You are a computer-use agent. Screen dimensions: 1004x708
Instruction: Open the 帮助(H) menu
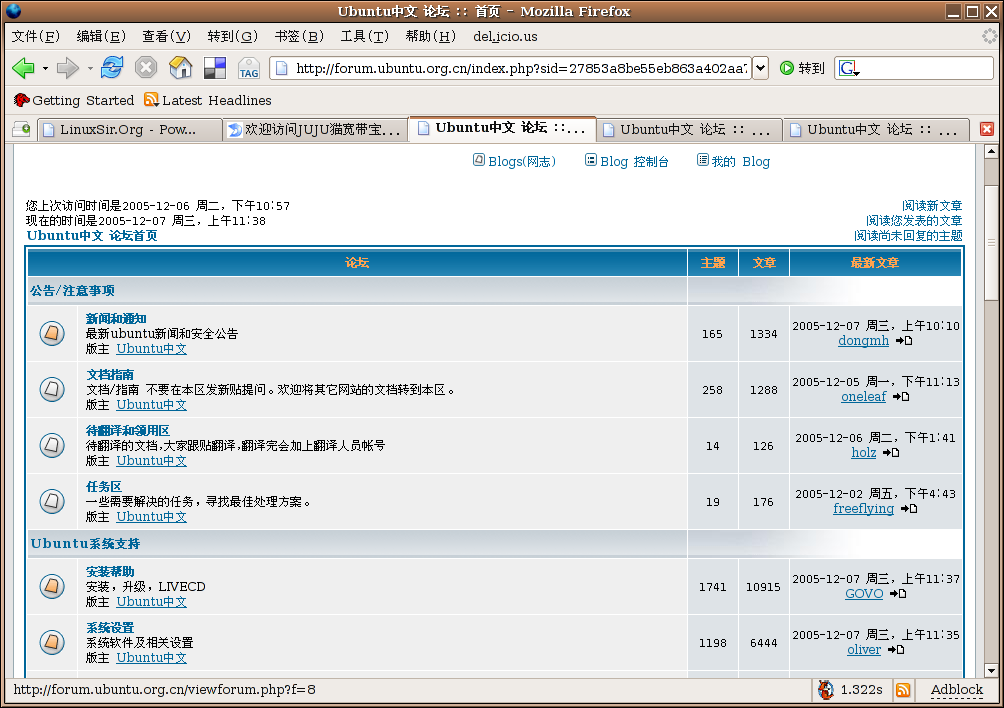[430, 36]
